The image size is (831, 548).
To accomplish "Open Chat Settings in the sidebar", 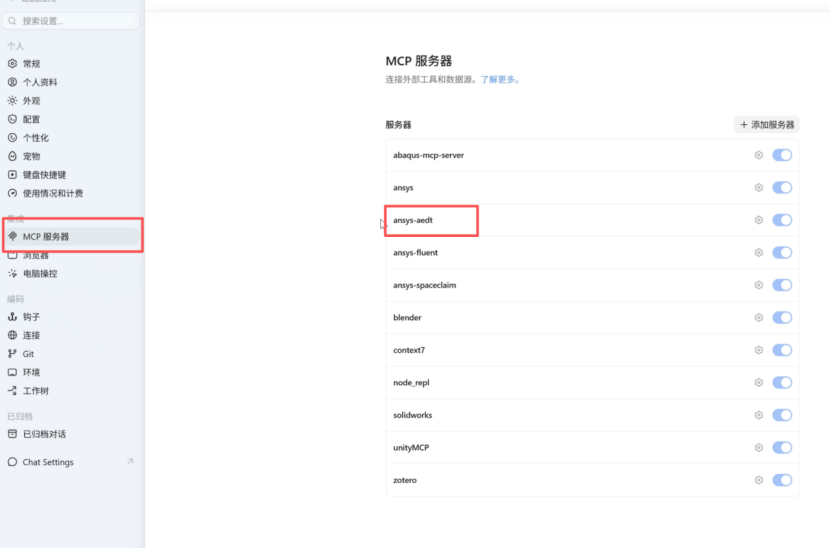I will [71, 462].
